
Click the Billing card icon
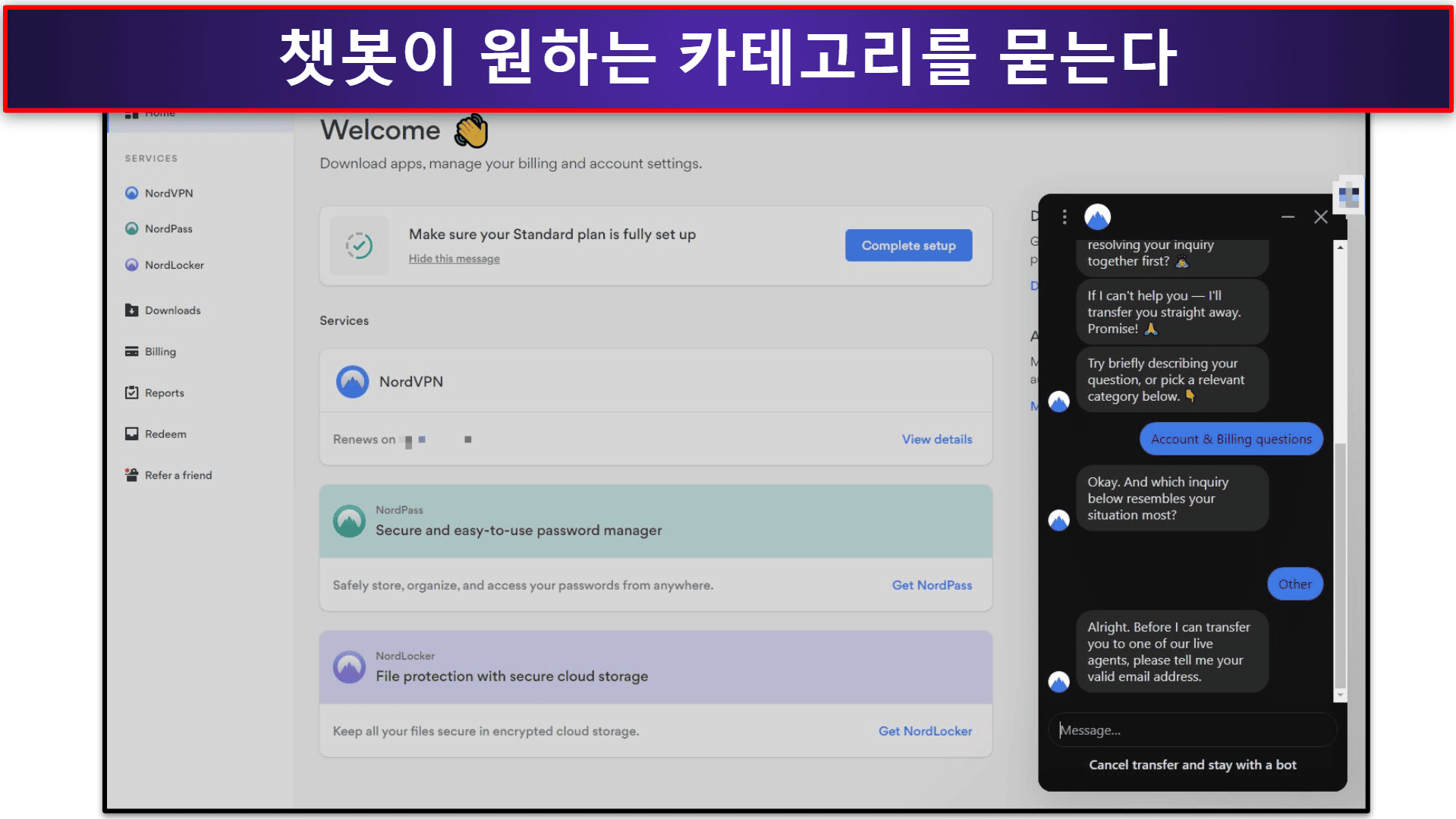[132, 351]
